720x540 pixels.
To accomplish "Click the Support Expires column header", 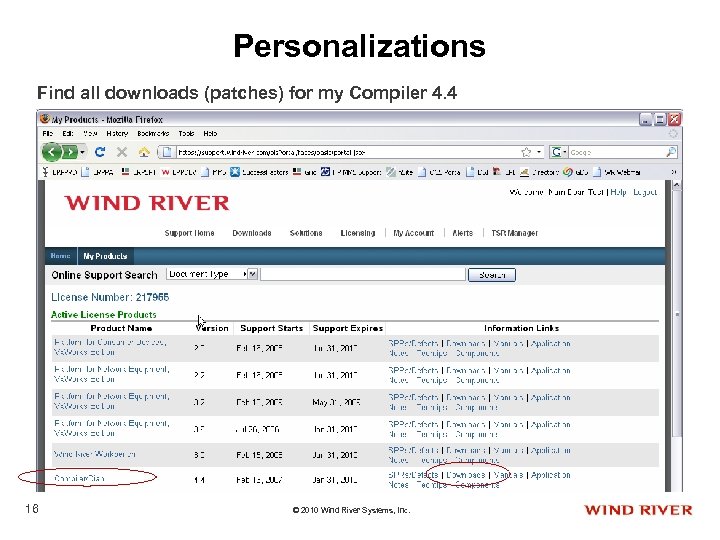I will (348, 328).
